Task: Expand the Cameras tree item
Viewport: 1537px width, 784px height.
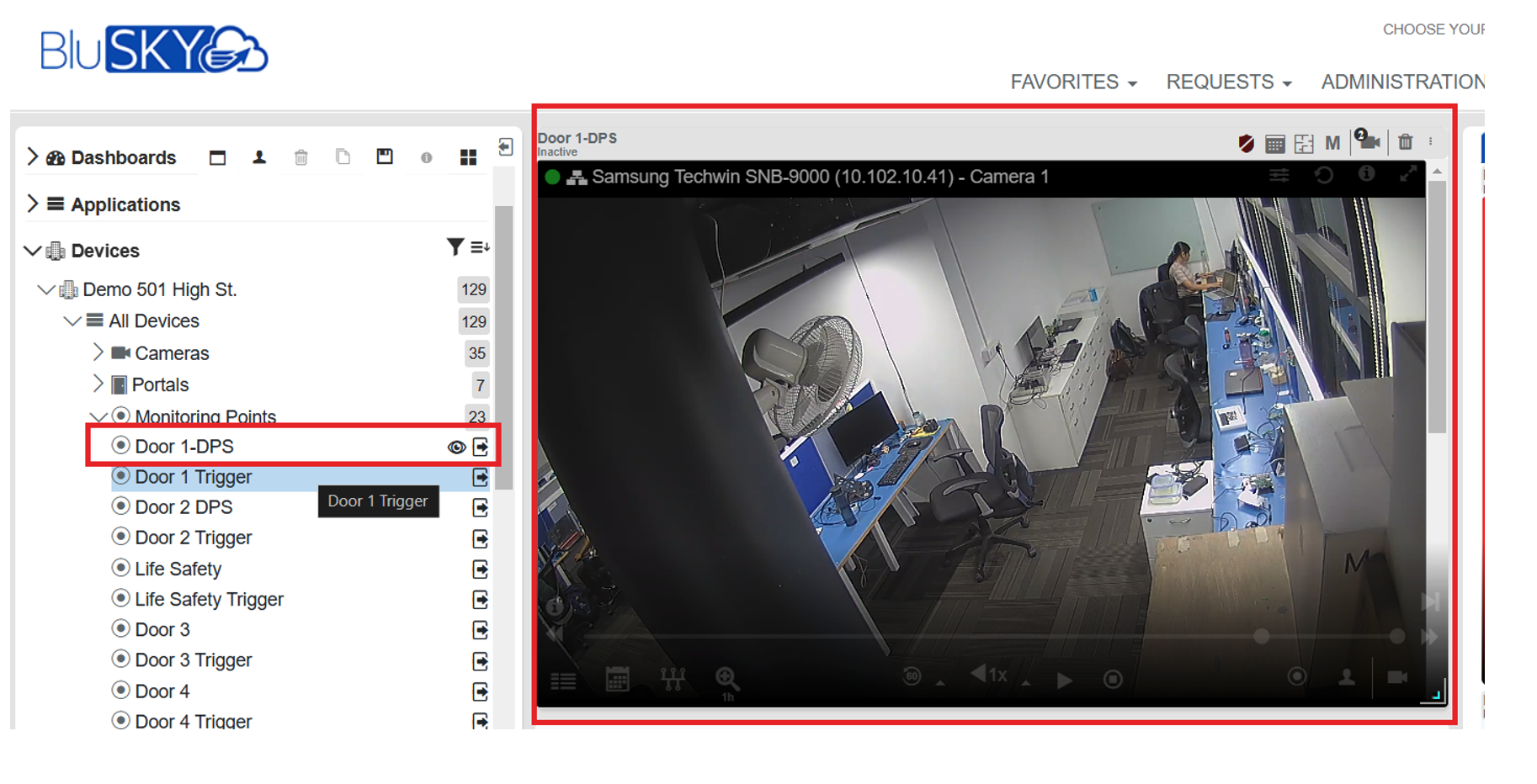Action: 98,352
